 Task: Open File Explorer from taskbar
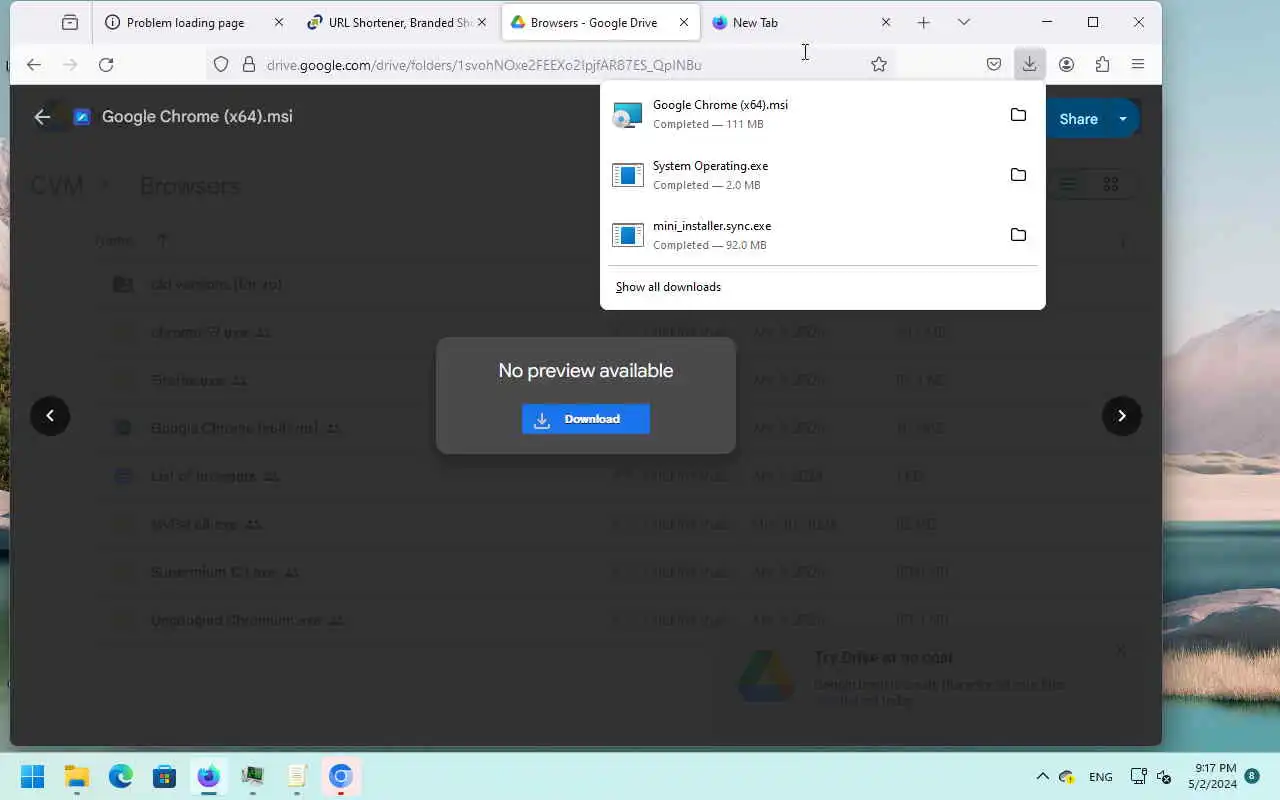[x=77, y=776]
